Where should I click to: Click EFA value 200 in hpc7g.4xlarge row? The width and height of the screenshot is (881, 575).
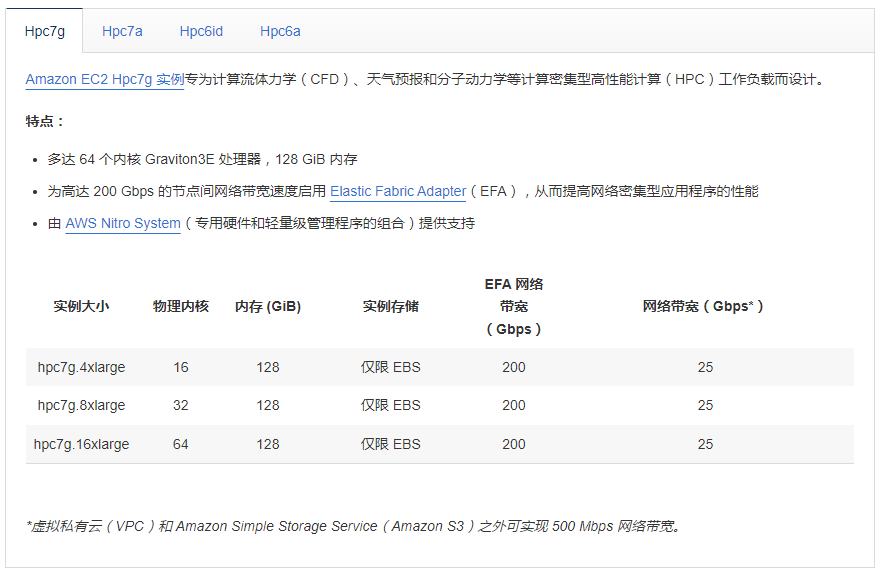pyautogui.click(x=514, y=367)
